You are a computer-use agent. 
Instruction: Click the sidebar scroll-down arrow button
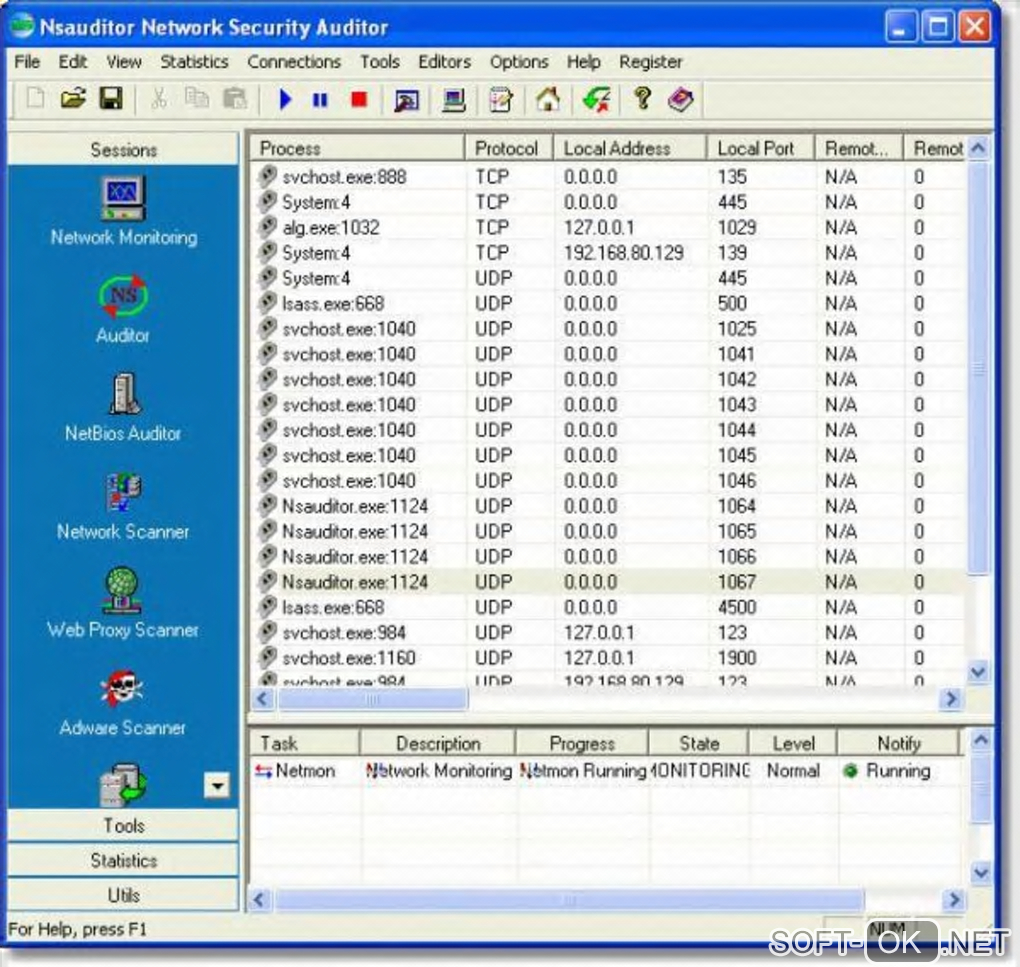tap(217, 786)
